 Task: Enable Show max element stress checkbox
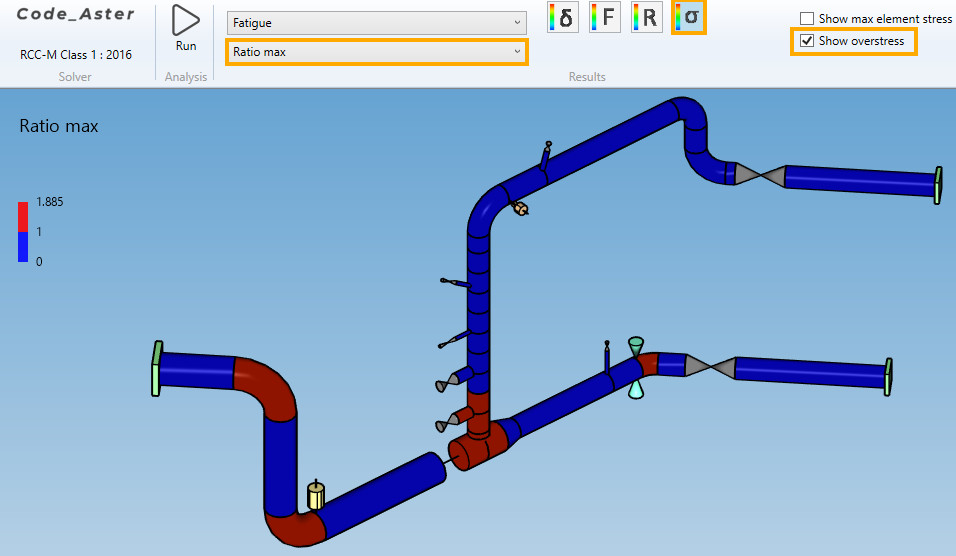tap(807, 19)
